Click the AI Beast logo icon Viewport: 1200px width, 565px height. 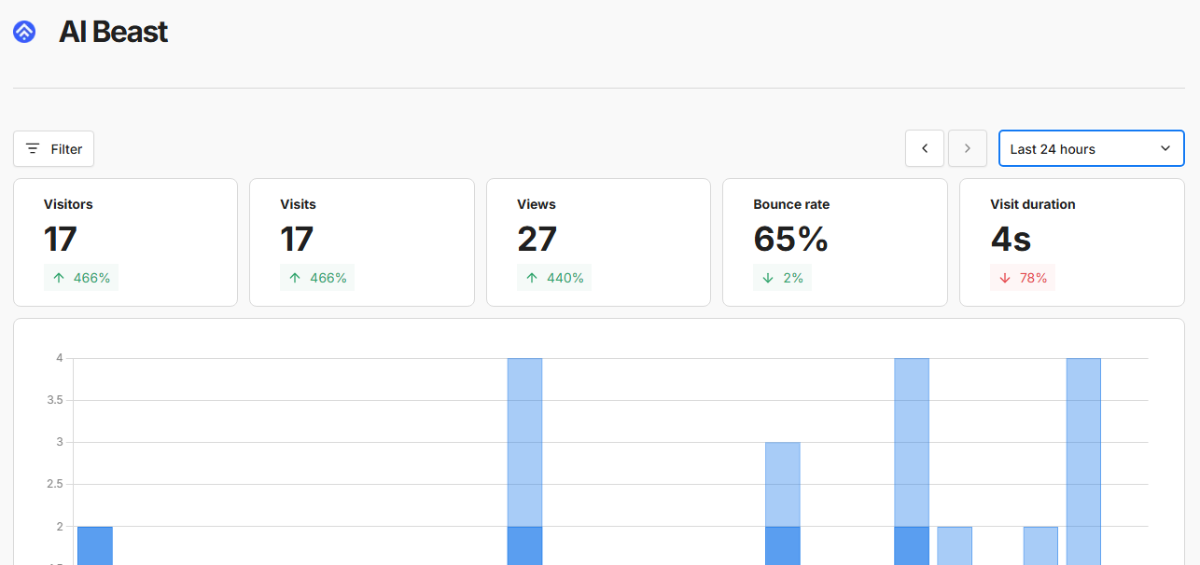pyautogui.click(x=24, y=32)
